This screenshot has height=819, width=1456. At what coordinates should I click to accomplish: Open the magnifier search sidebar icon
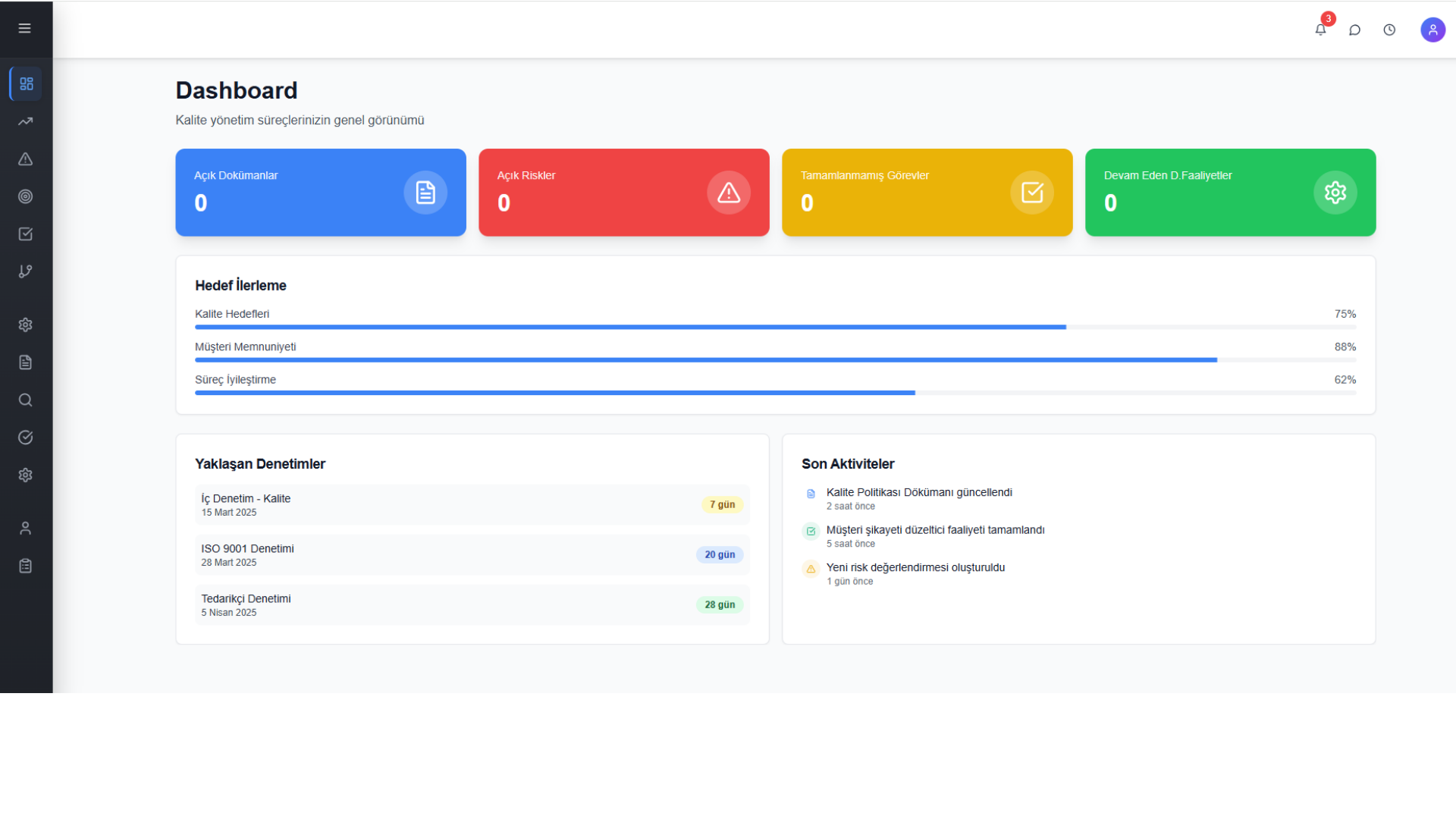[x=26, y=400]
